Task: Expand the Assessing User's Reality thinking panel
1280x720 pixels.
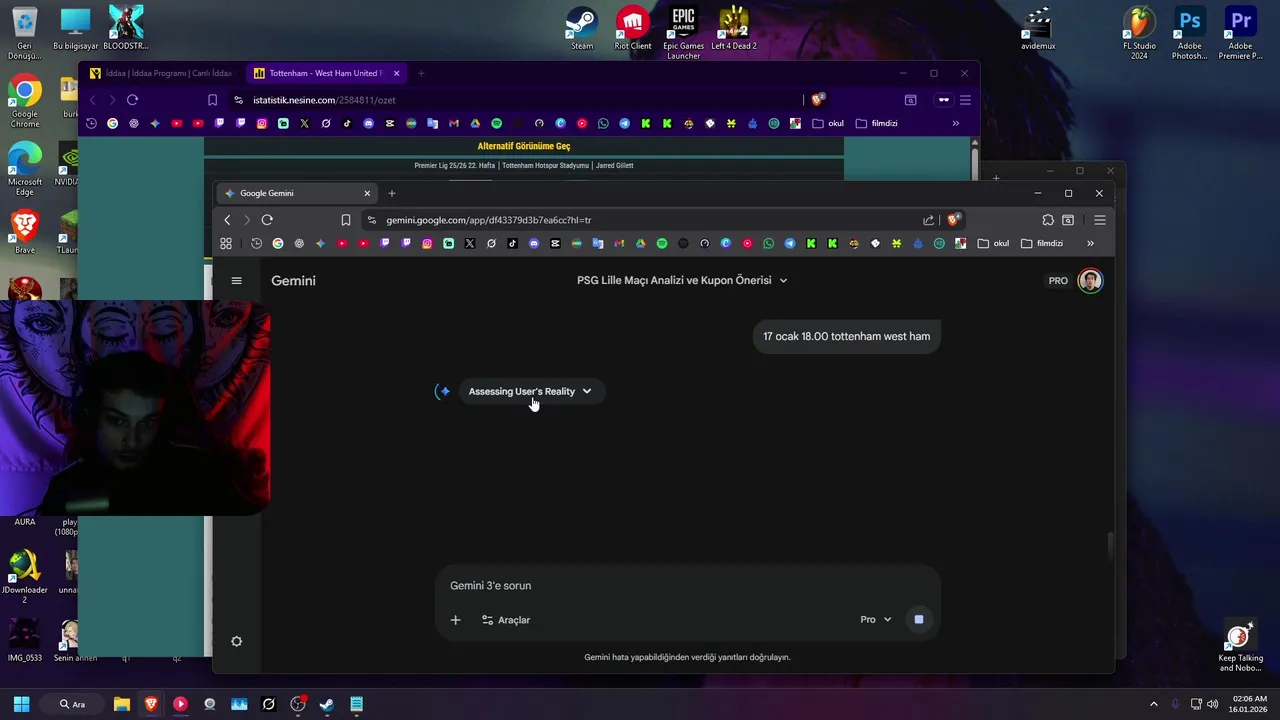Action: [530, 391]
